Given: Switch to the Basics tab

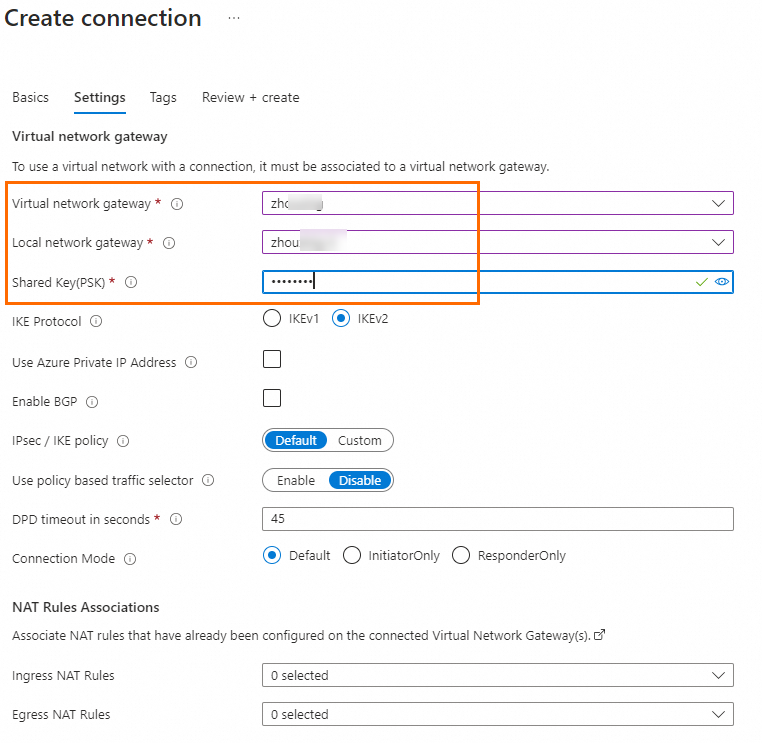Looking at the screenshot, I should pyautogui.click(x=30, y=97).
